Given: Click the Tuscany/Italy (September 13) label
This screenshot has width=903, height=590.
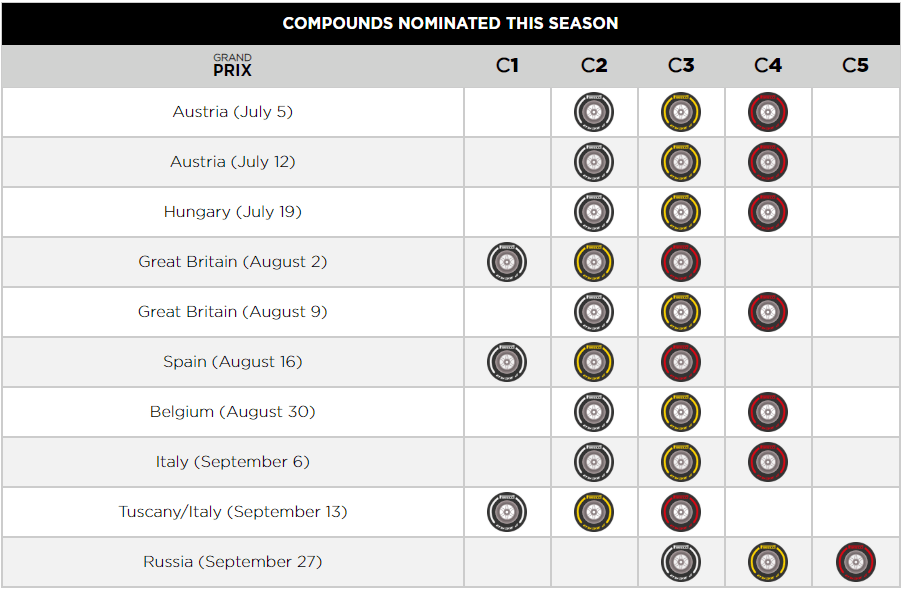Looking at the screenshot, I should (x=233, y=512).
